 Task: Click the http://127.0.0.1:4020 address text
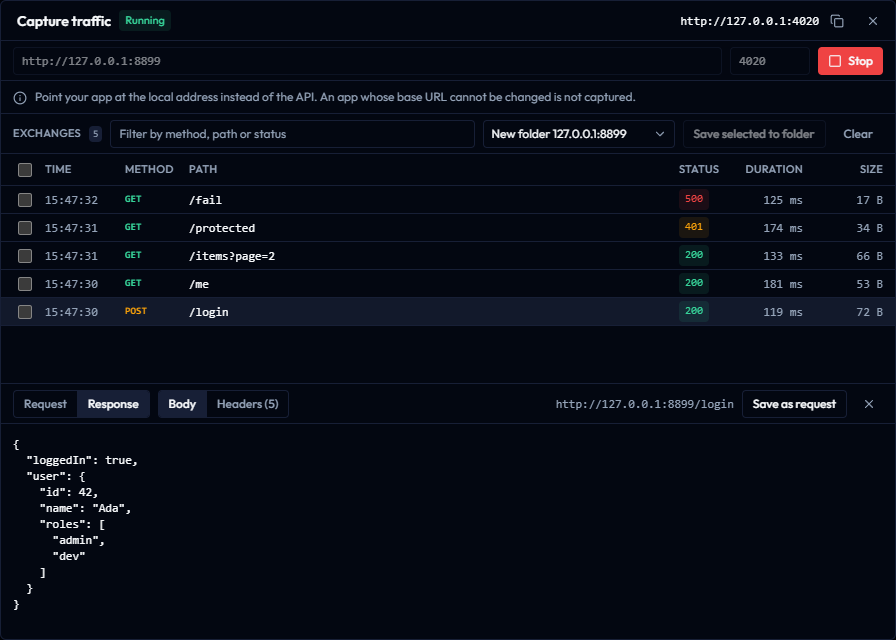pyautogui.click(x=749, y=21)
